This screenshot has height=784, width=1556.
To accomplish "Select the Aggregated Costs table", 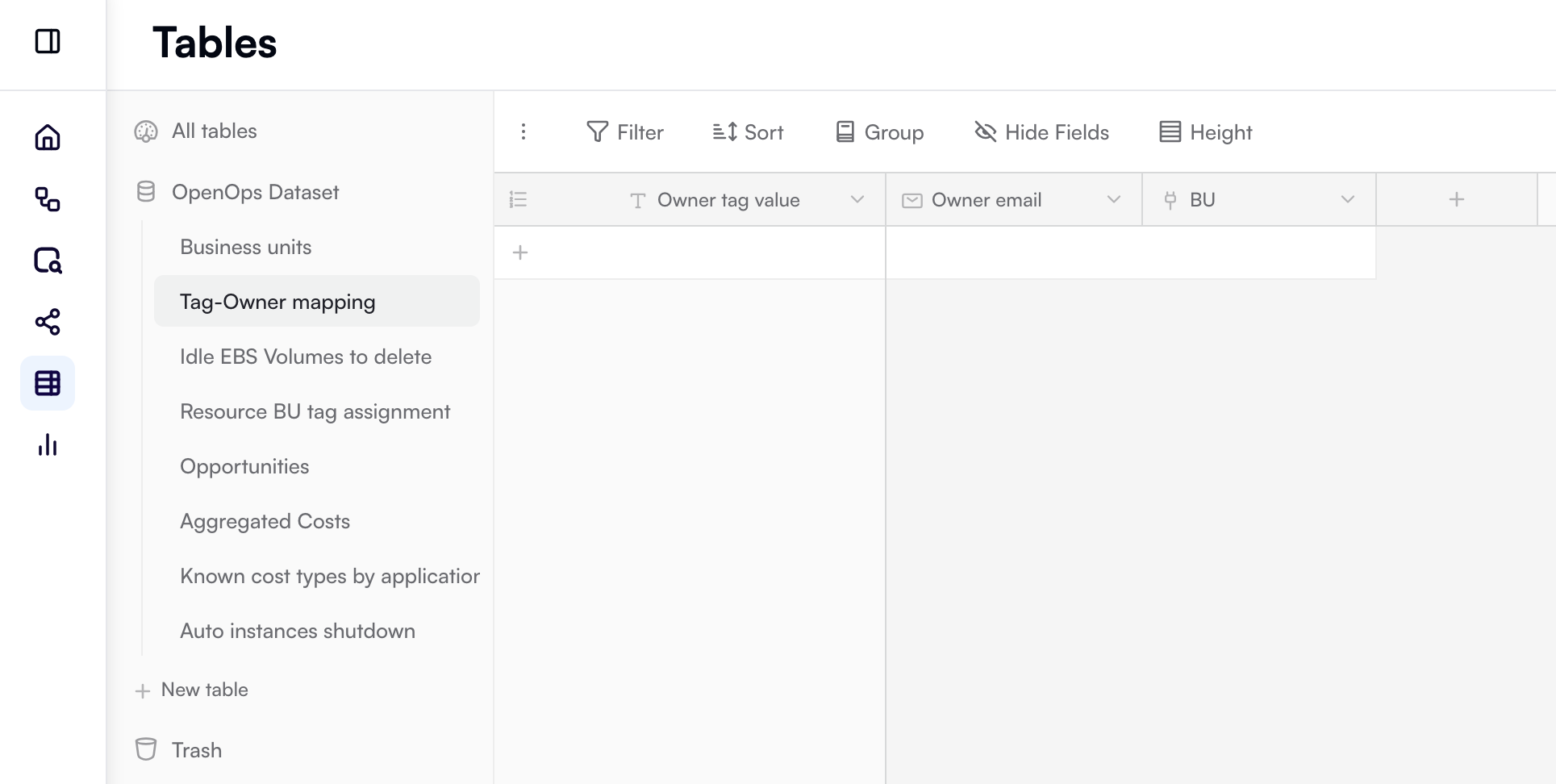I will 265,521.
